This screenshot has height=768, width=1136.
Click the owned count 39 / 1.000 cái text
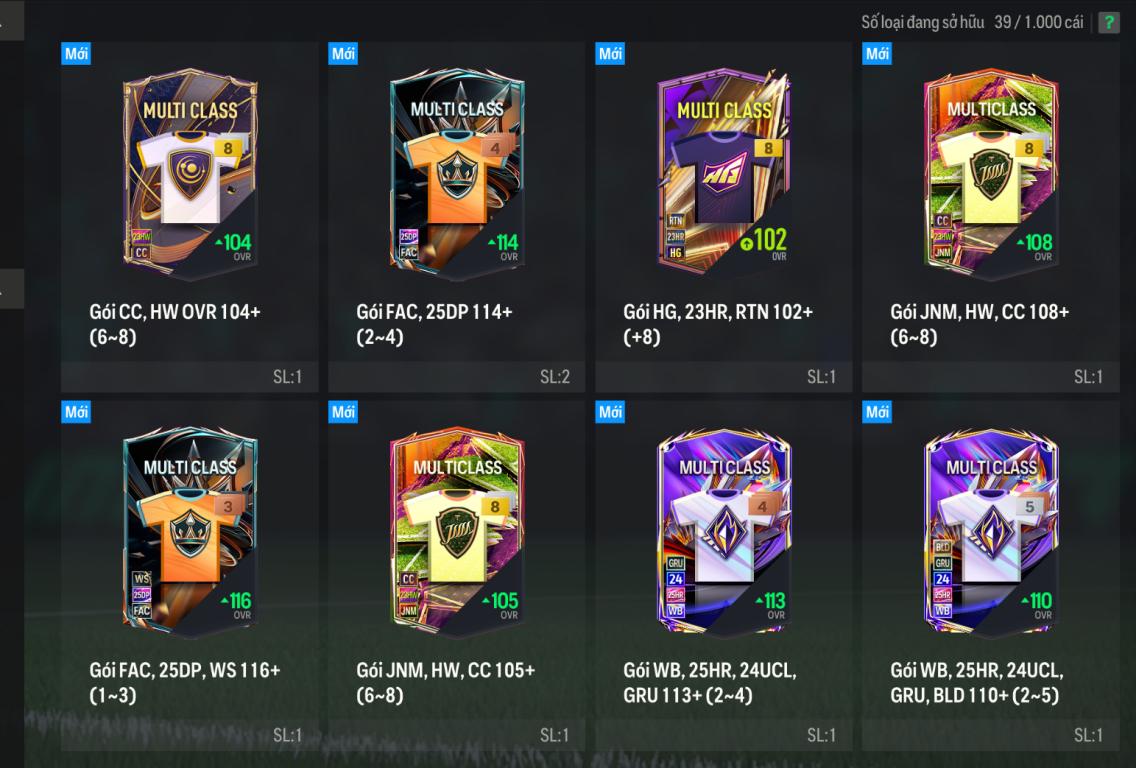[1038, 22]
